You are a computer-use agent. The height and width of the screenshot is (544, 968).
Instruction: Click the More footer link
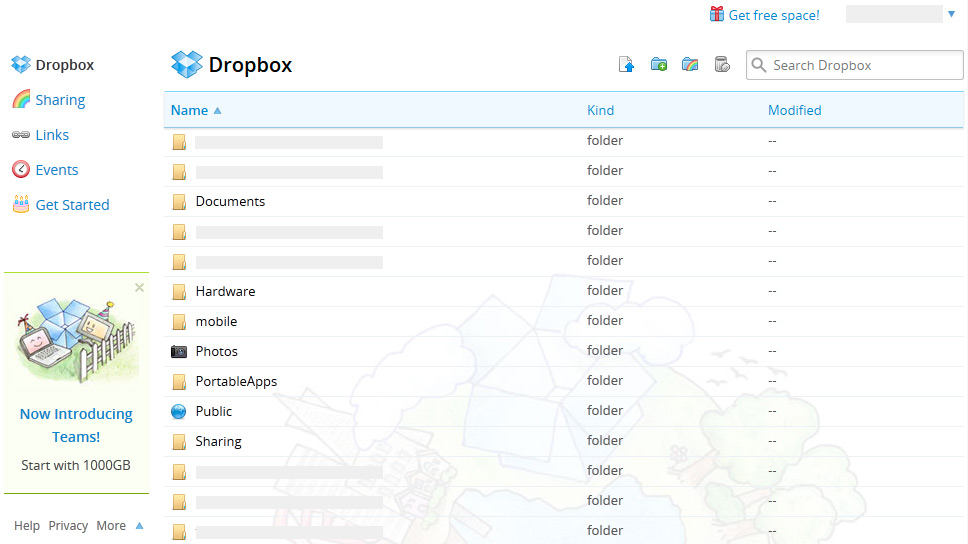click(111, 525)
